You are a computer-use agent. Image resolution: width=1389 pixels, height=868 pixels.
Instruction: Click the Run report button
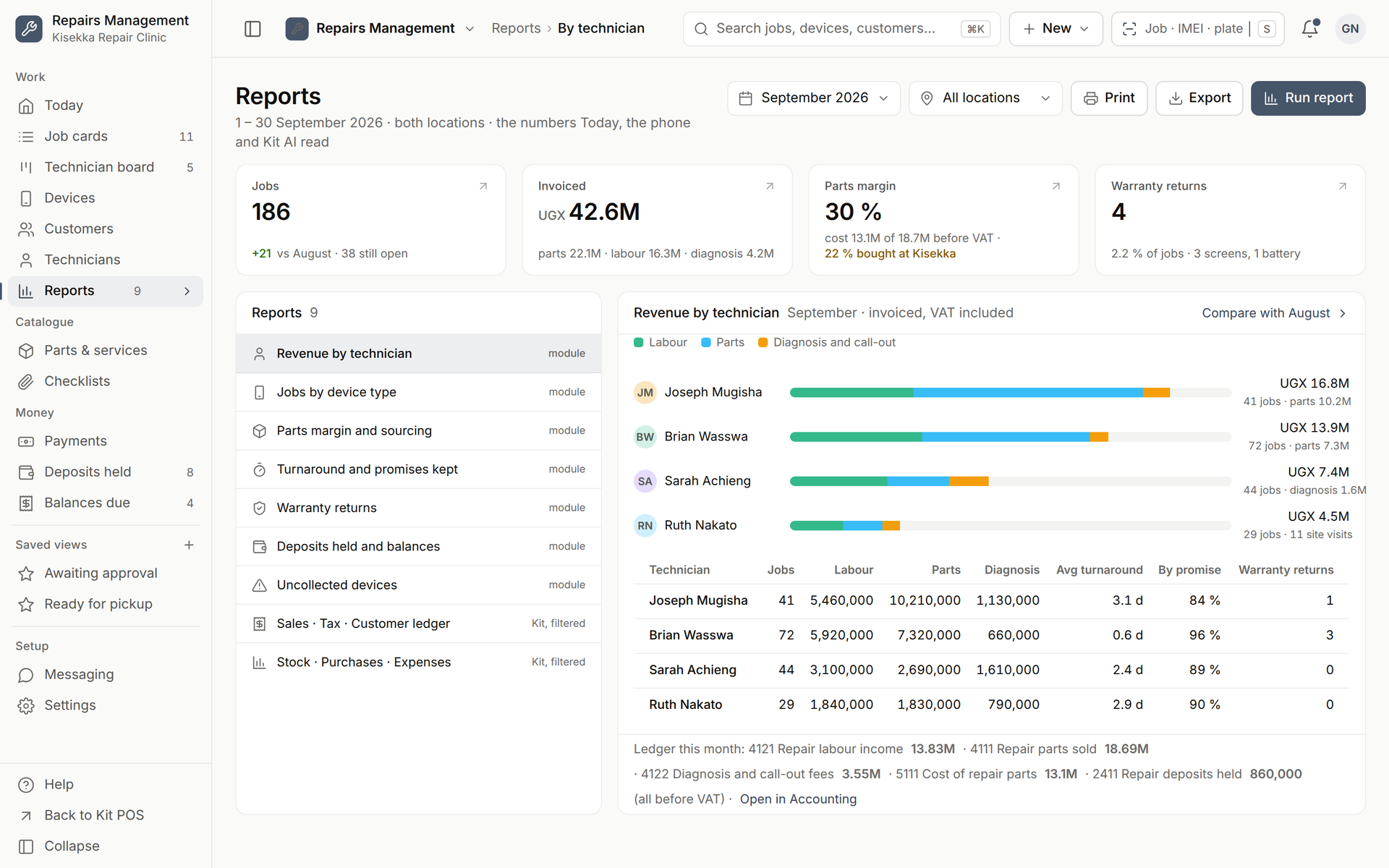(x=1308, y=98)
